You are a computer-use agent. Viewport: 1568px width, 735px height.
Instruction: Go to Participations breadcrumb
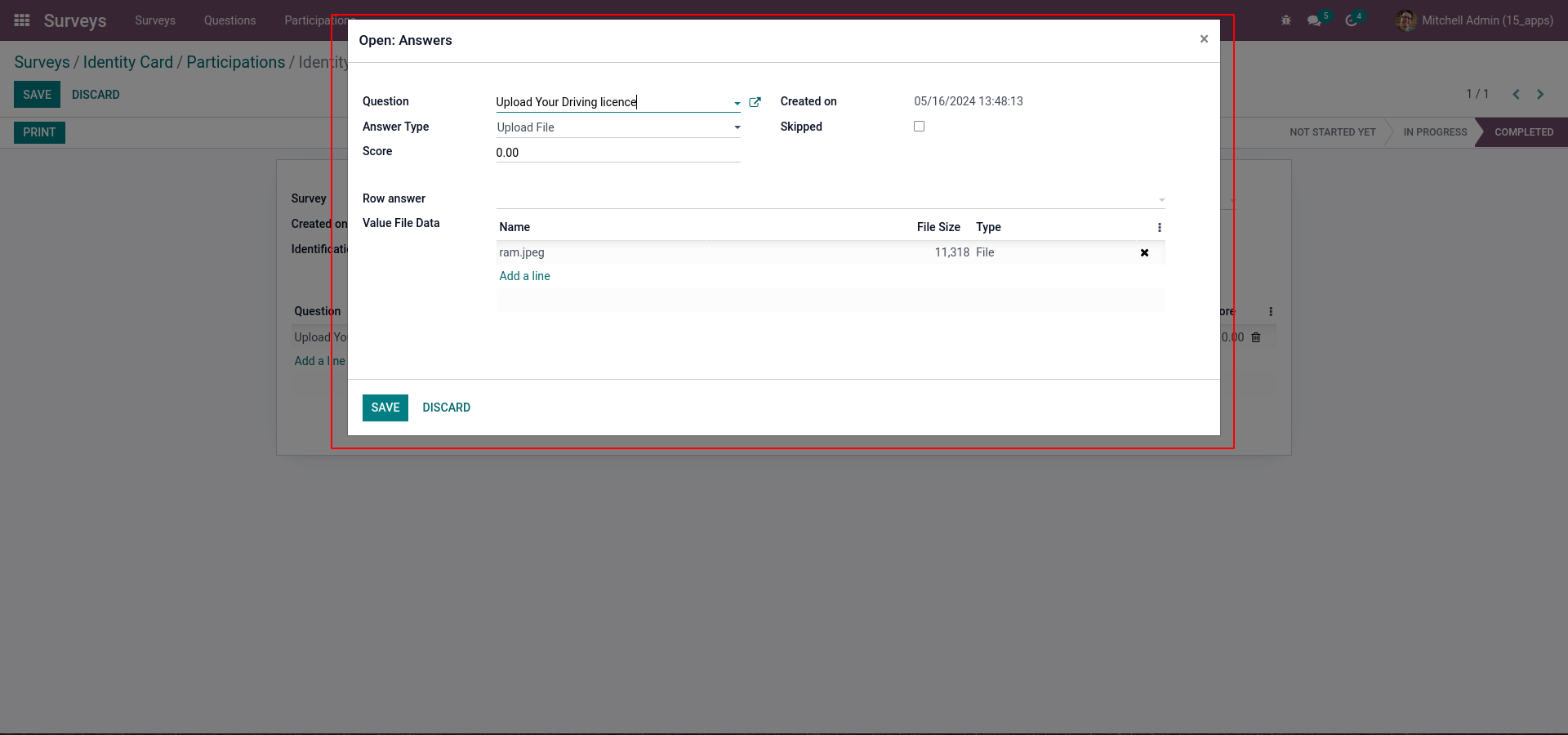(x=235, y=62)
